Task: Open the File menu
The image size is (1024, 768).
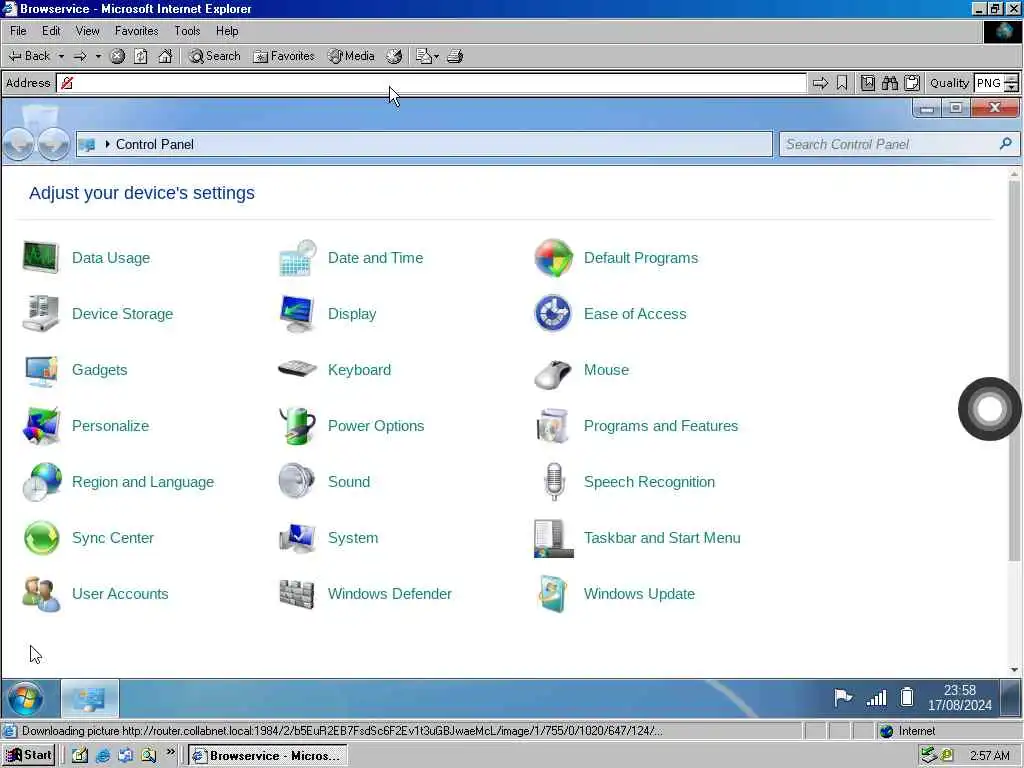Action: pos(18,31)
